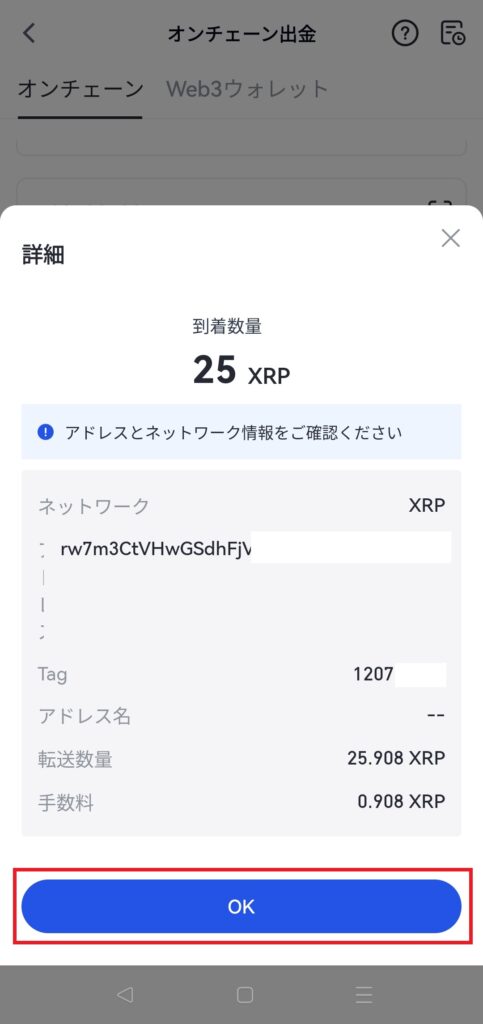Close the 詳細 details sheet
The width and height of the screenshot is (483, 1024).
click(x=450, y=238)
